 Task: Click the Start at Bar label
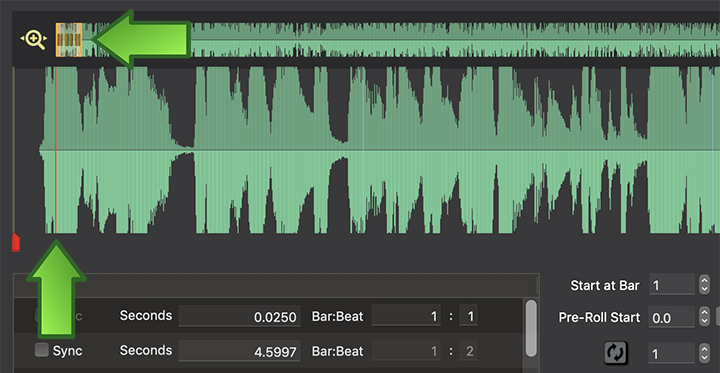604,285
